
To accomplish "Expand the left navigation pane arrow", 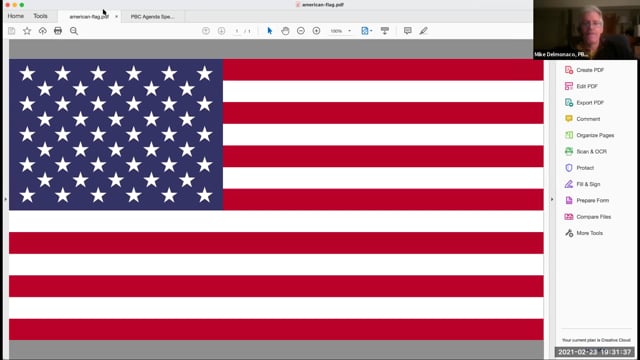I will click(x=5, y=200).
